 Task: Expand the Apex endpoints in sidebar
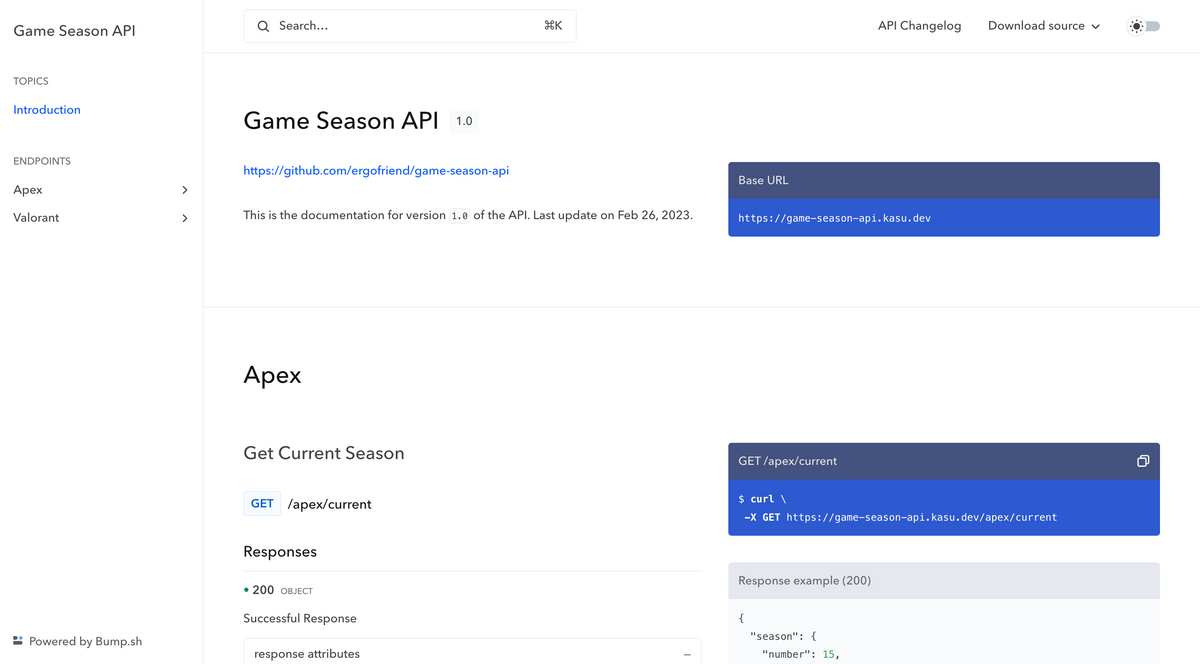tap(184, 189)
